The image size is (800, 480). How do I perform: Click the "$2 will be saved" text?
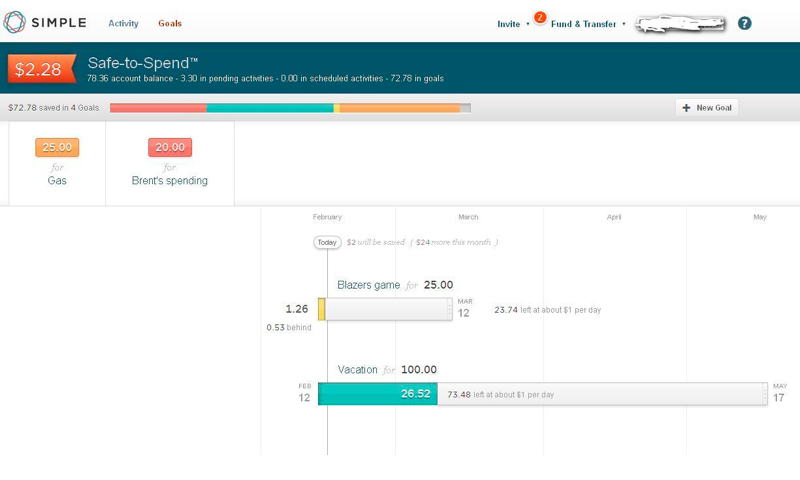coord(376,242)
